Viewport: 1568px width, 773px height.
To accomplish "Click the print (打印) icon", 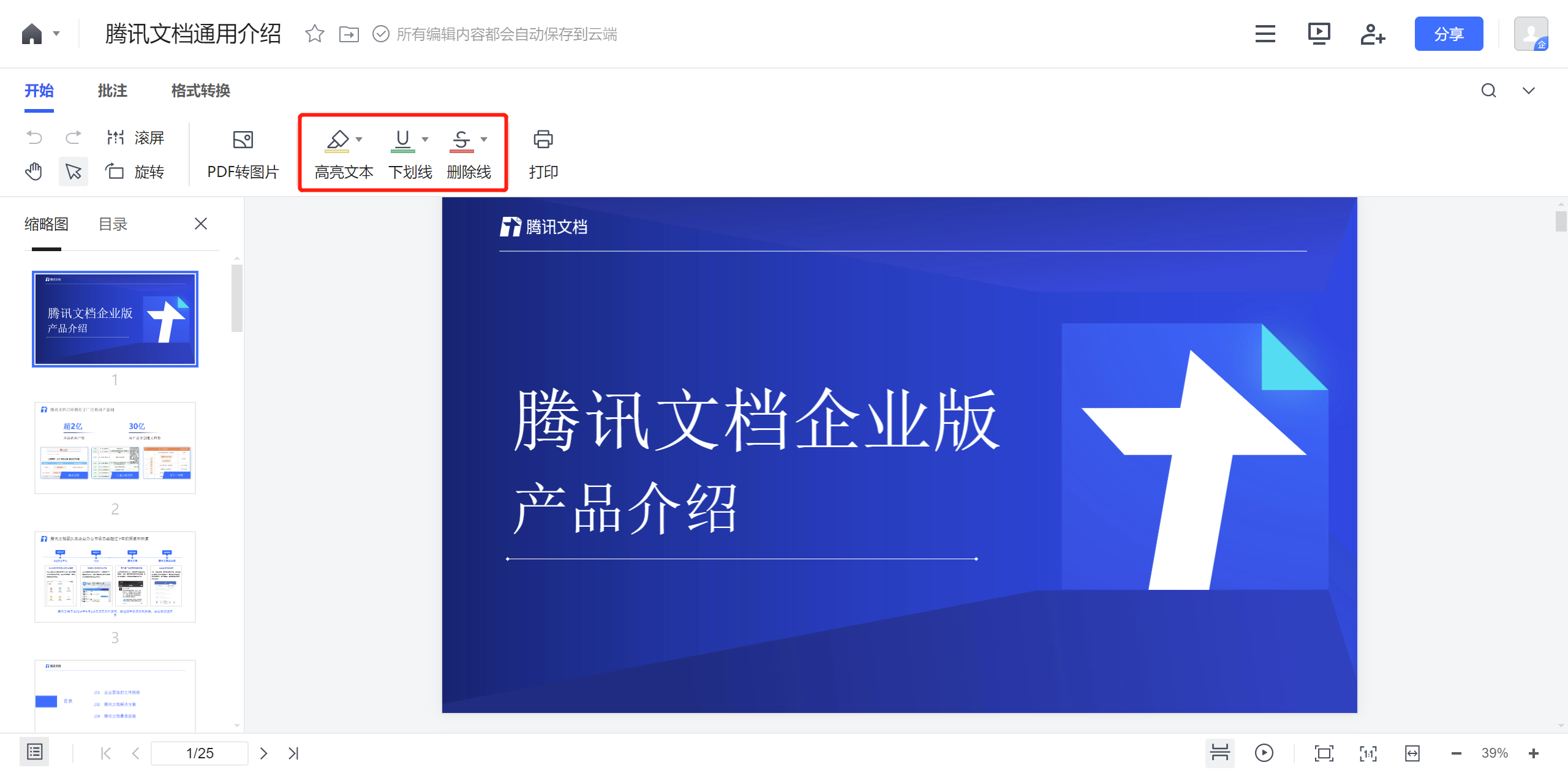I will click(x=543, y=140).
